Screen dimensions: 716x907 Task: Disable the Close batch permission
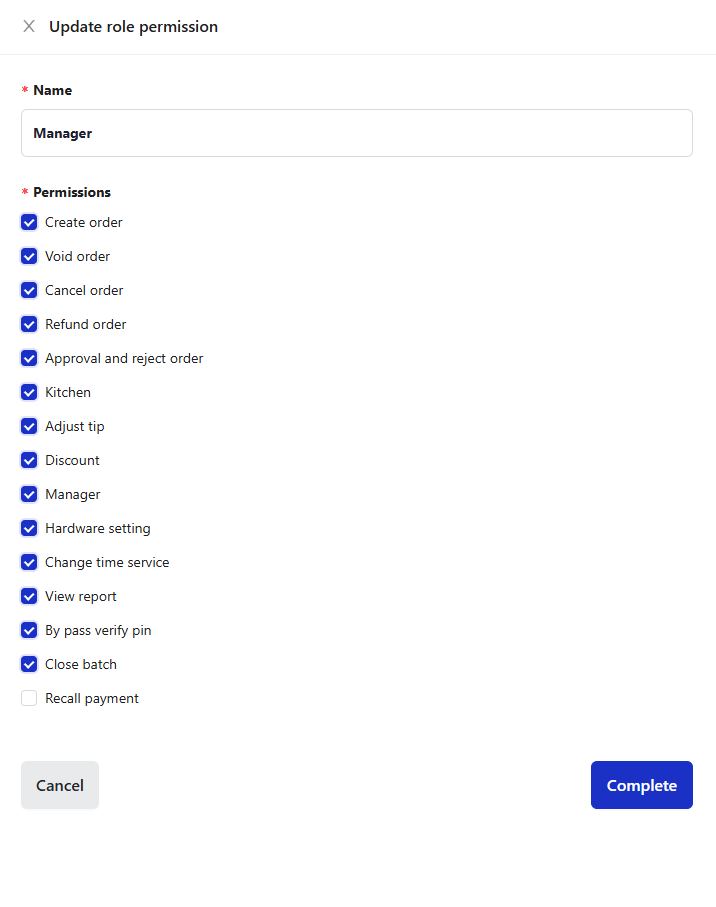coord(28,664)
